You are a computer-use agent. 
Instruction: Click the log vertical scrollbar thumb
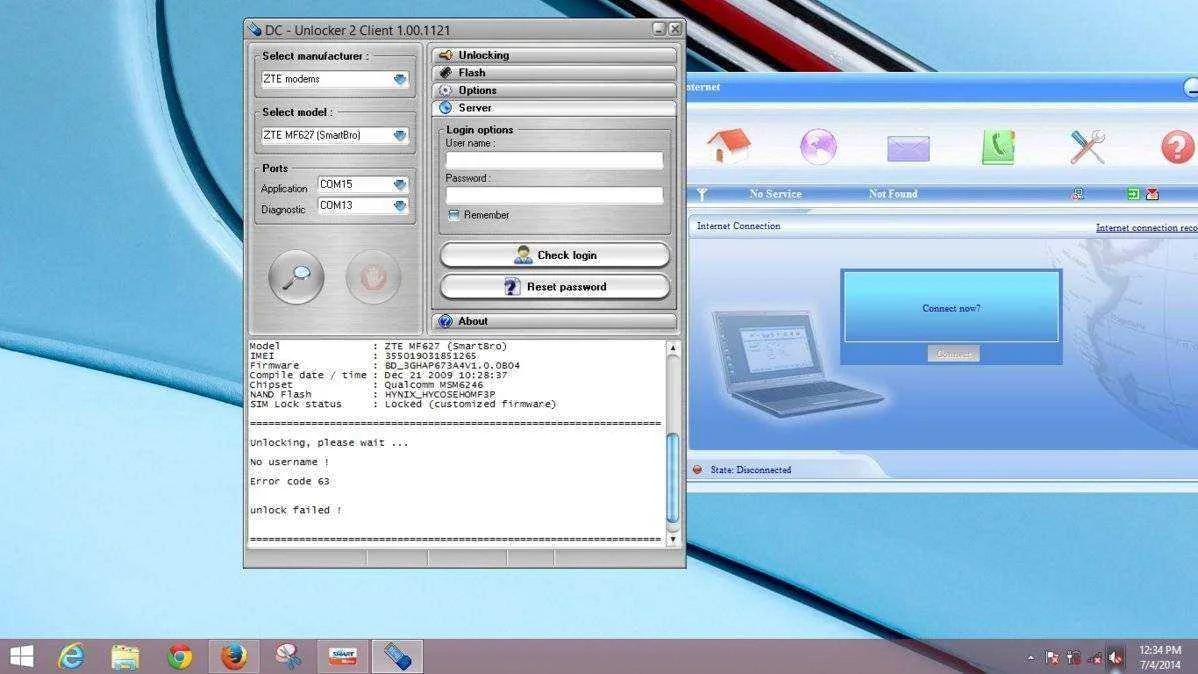[673, 478]
